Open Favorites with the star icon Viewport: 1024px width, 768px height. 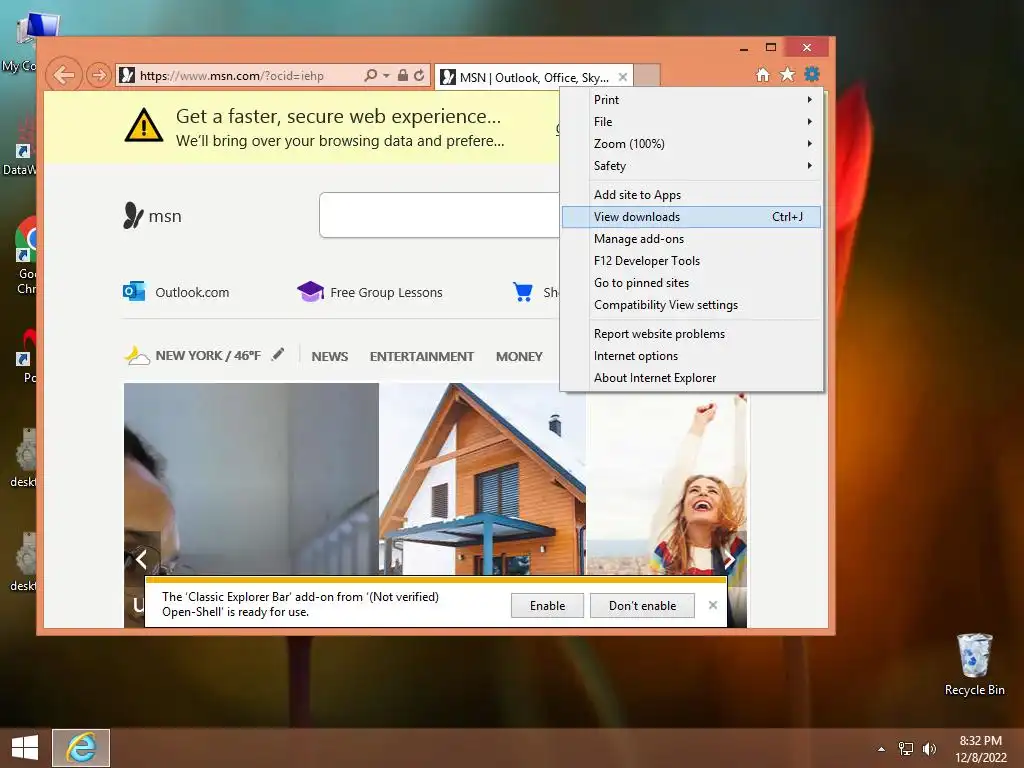(788, 74)
